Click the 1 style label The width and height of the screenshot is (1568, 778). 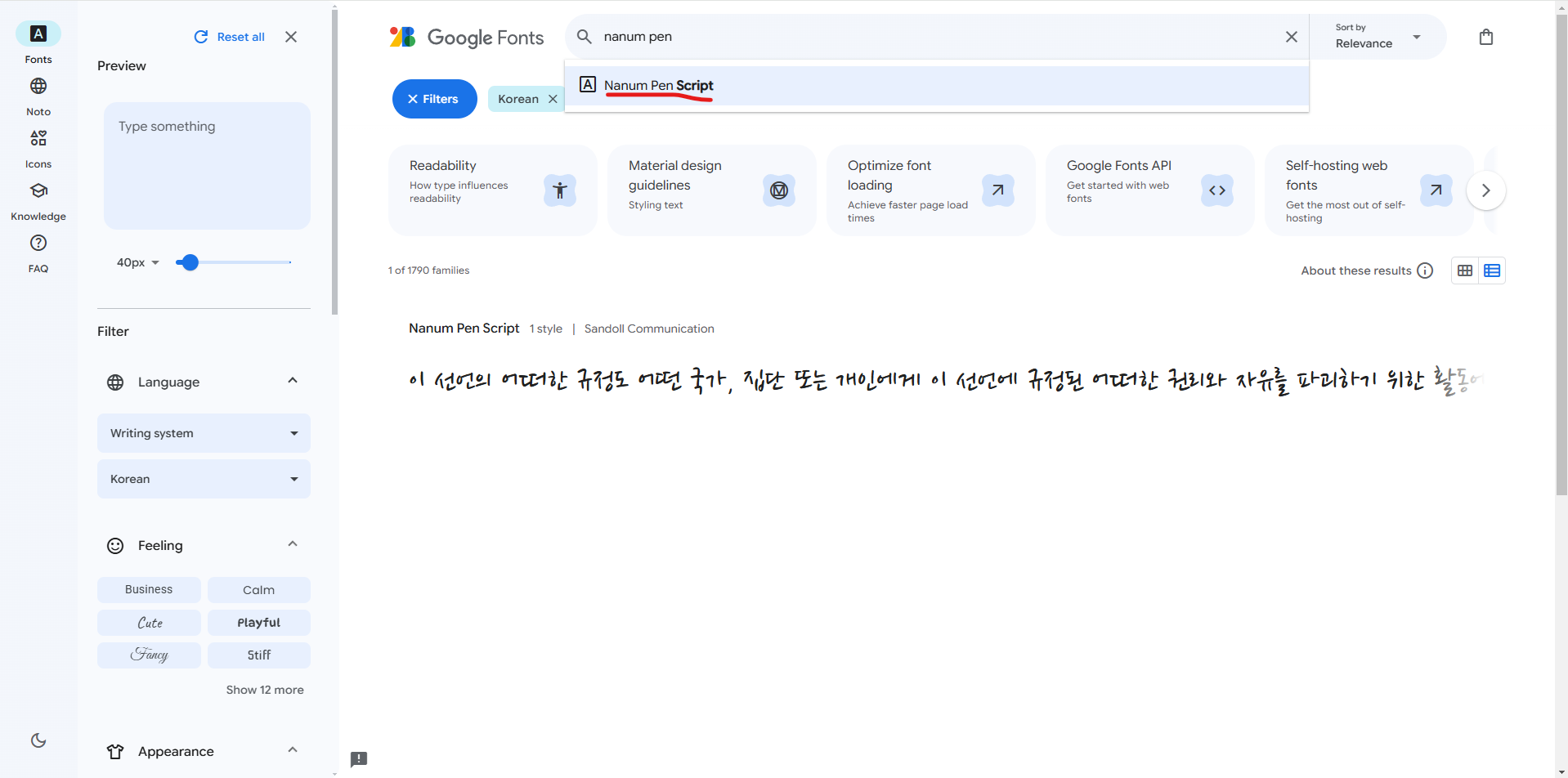tap(546, 329)
